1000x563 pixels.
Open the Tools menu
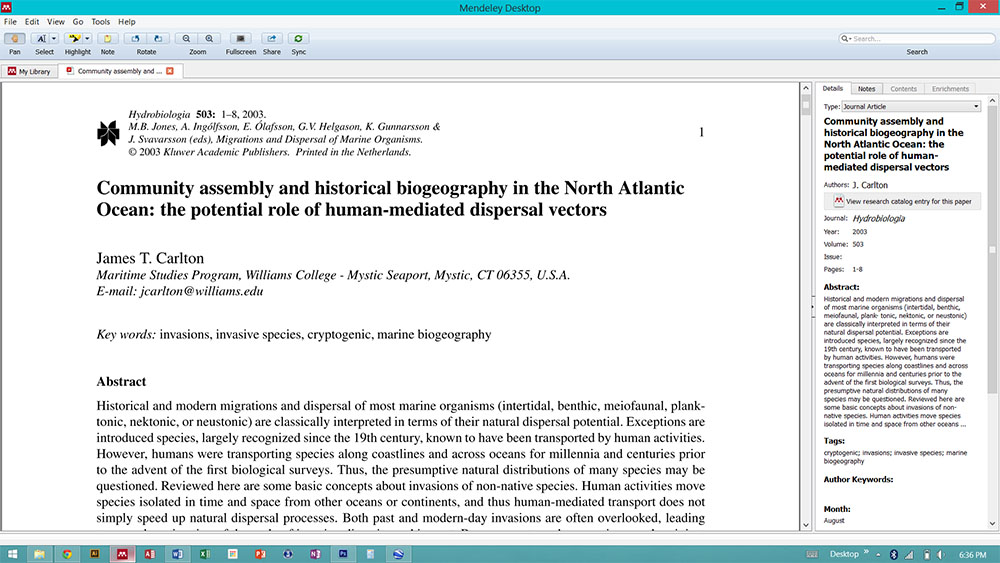tap(100, 22)
